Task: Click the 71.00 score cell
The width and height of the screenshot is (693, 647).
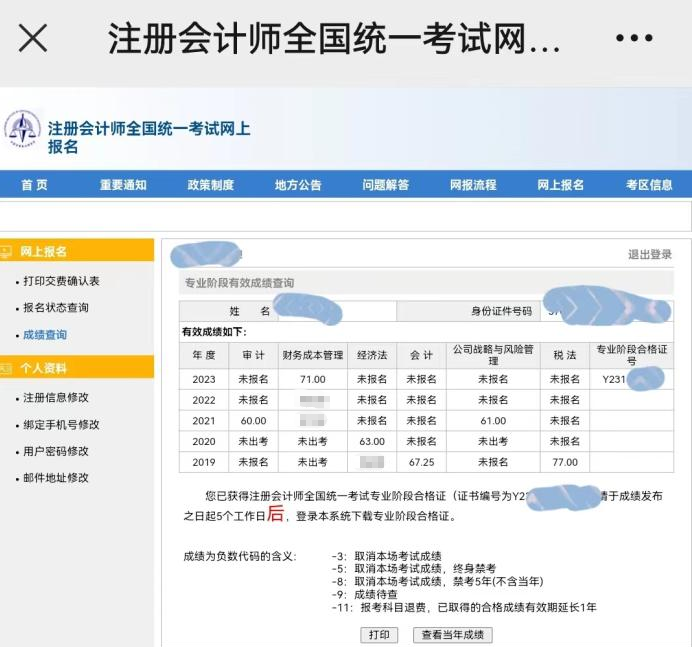Action: coord(312,379)
